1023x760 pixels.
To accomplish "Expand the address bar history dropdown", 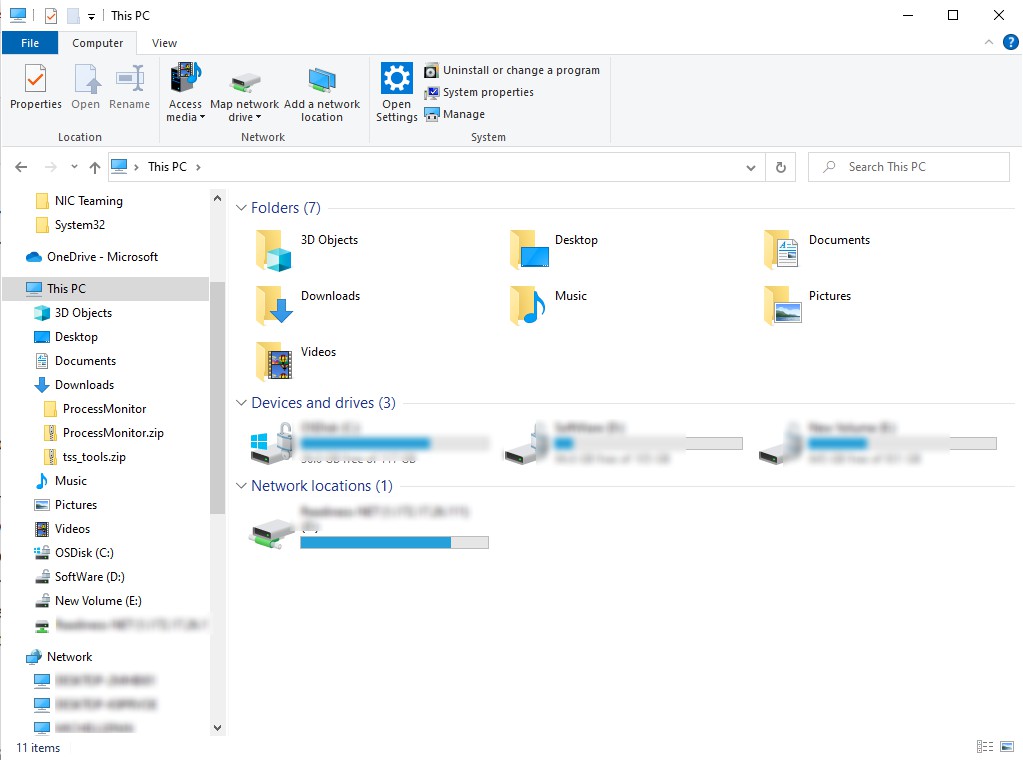I will [751, 166].
